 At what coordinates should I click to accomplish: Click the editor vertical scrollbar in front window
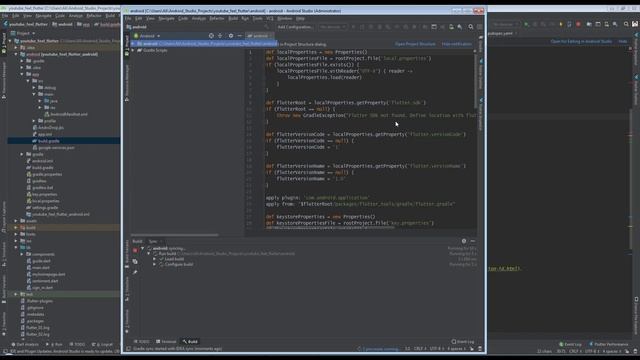pyautogui.click(x=475, y=80)
